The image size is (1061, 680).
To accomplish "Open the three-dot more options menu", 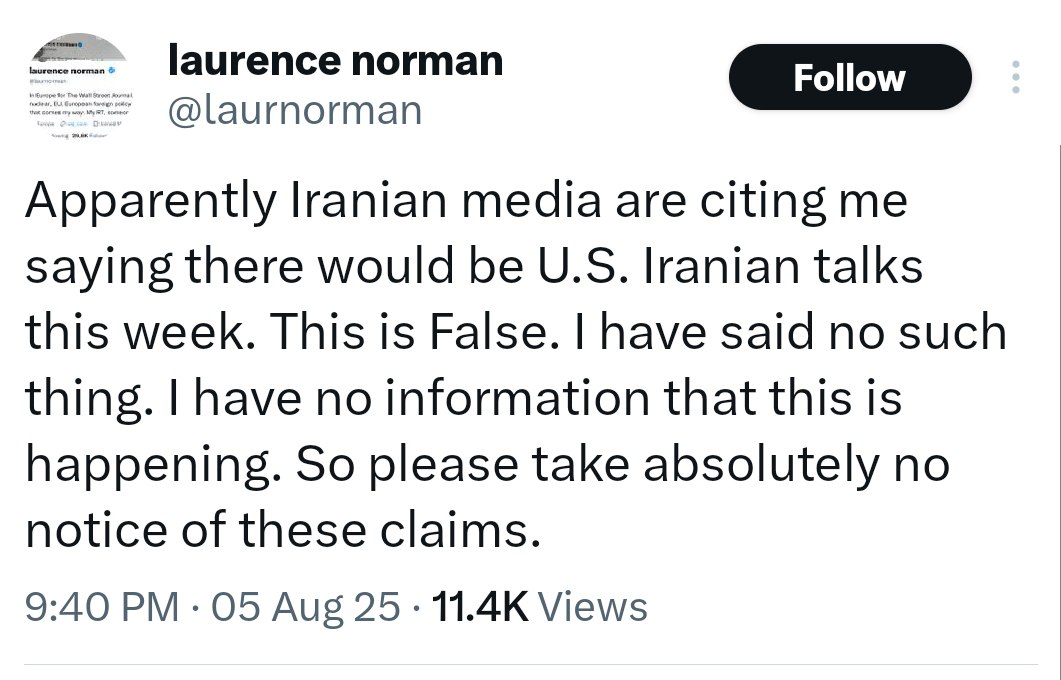I will [1016, 77].
